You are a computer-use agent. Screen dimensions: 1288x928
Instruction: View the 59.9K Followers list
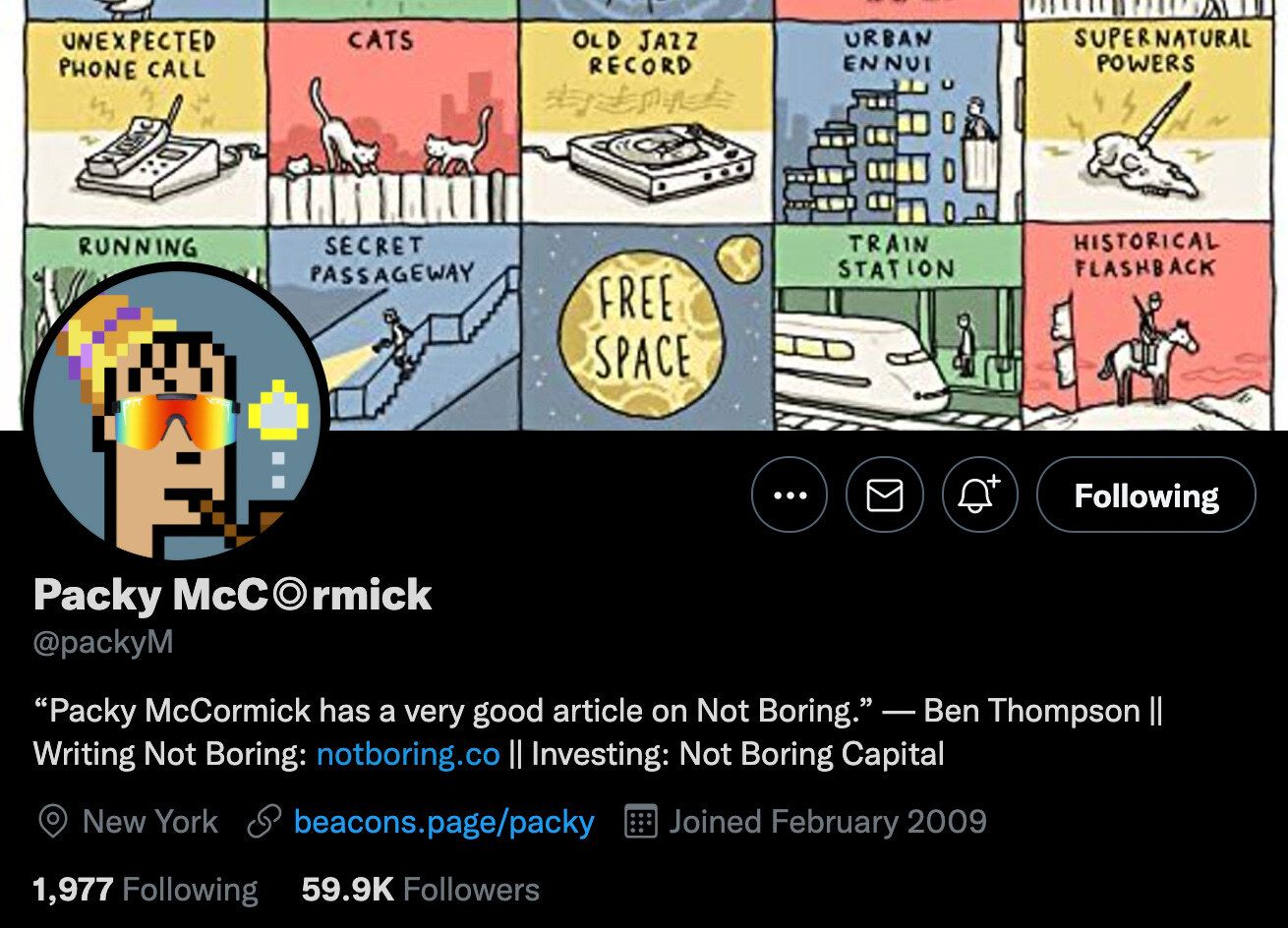pyautogui.click(x=420, y=890)
